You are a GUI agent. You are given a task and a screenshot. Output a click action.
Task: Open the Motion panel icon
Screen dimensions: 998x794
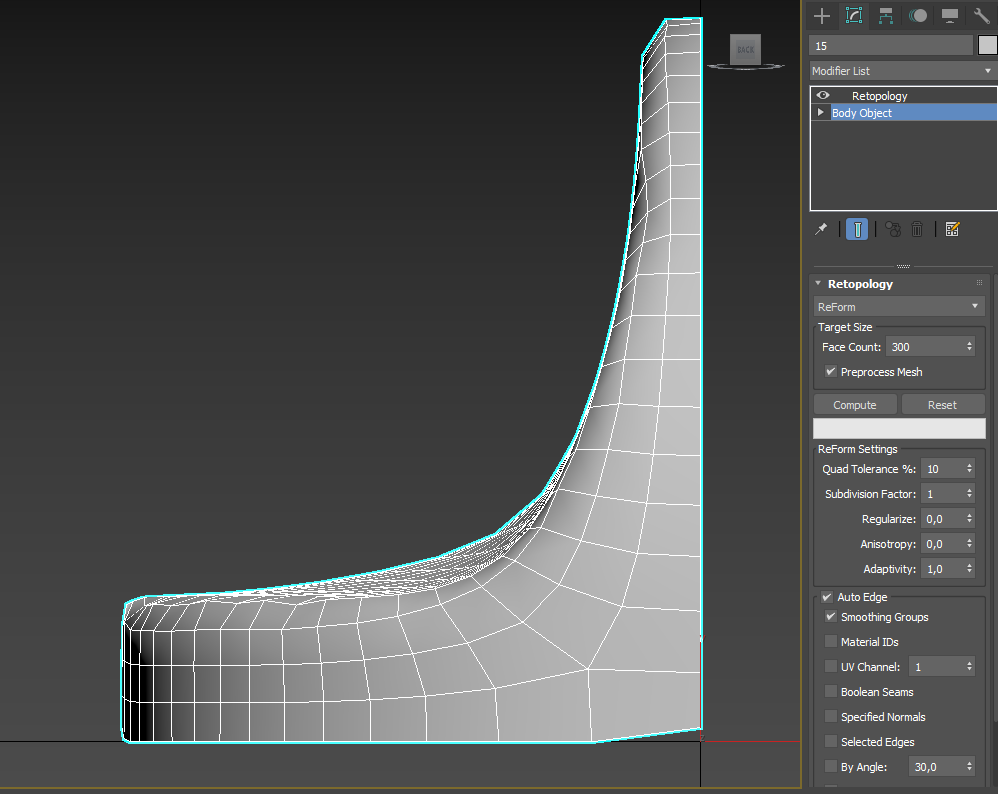tap(917, 16)
